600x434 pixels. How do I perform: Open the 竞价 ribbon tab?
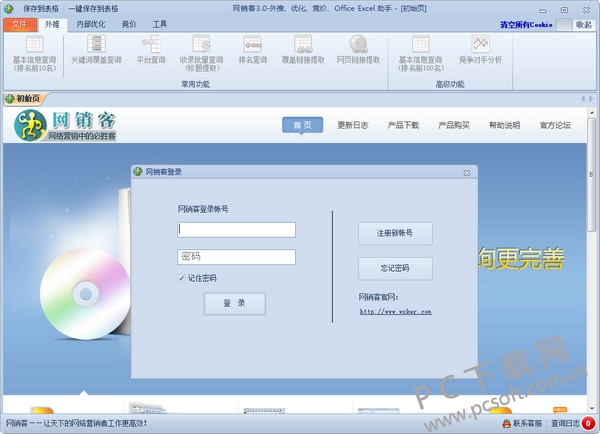click(129, 24)
